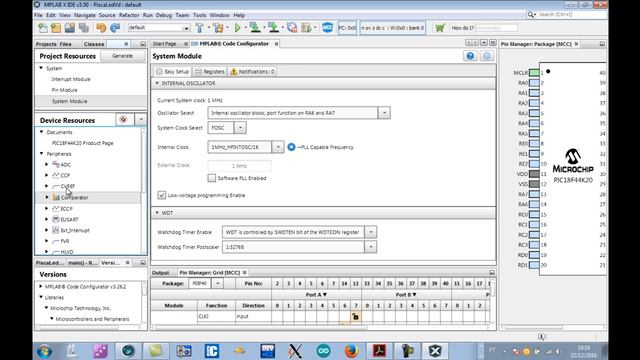Open Arduino from the Windows taskbar
The image size is (640, 360).
324,351
